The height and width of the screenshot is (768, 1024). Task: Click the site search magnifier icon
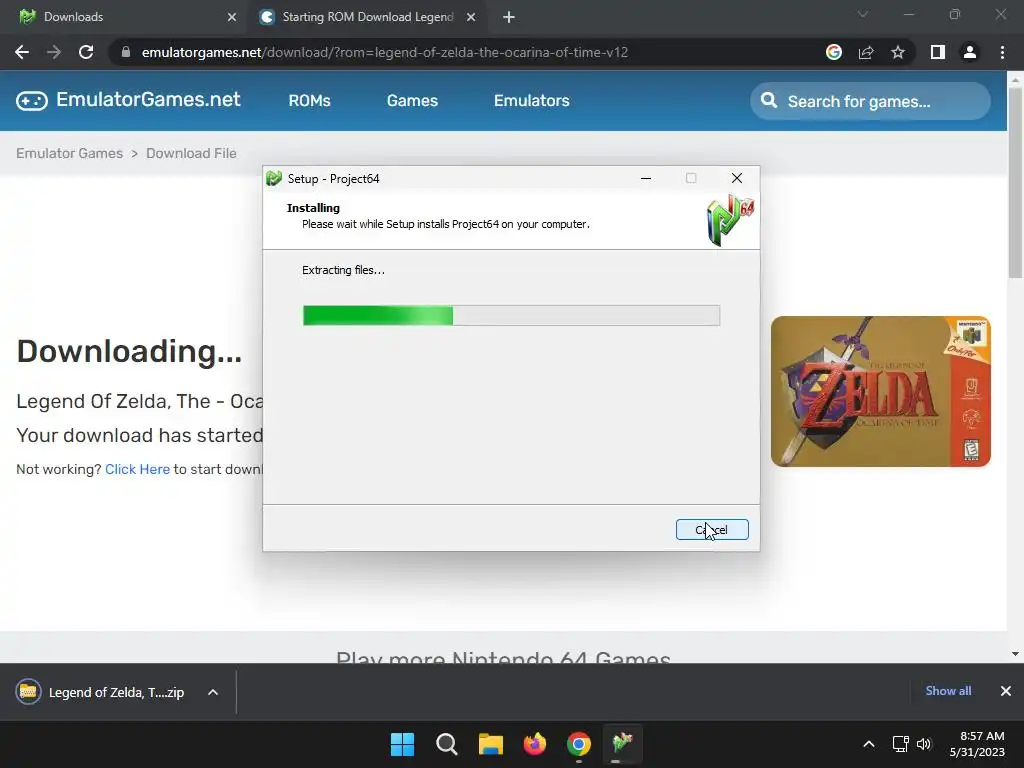[x=769, y=101]
